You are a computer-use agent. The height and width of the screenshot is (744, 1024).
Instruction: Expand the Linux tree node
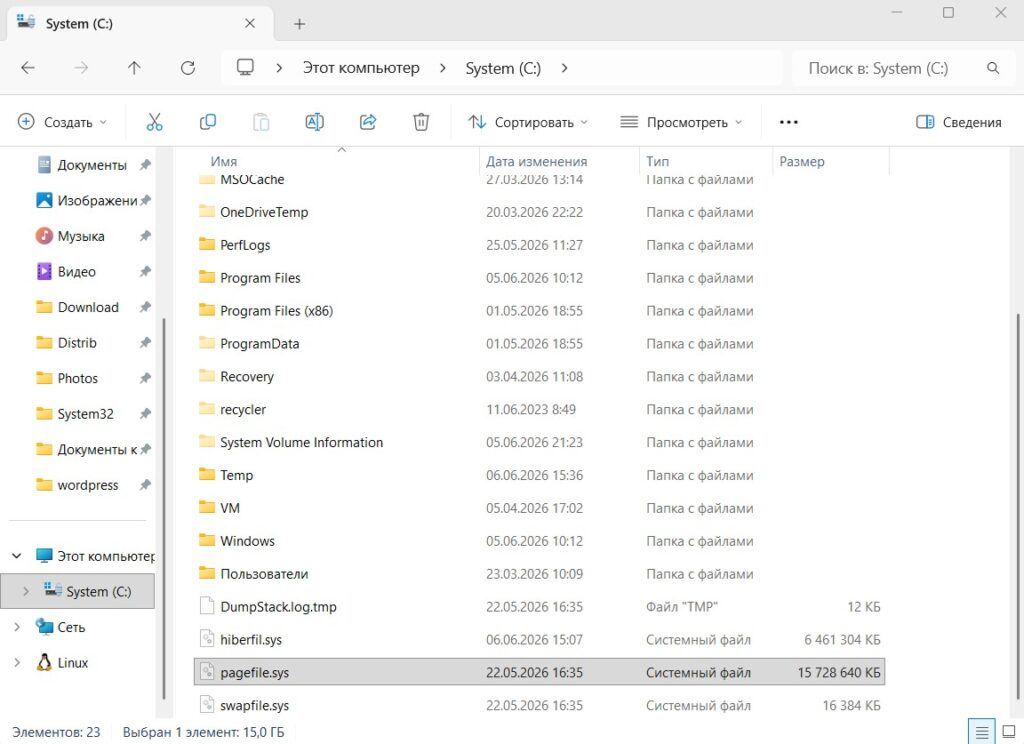(17, 662)
